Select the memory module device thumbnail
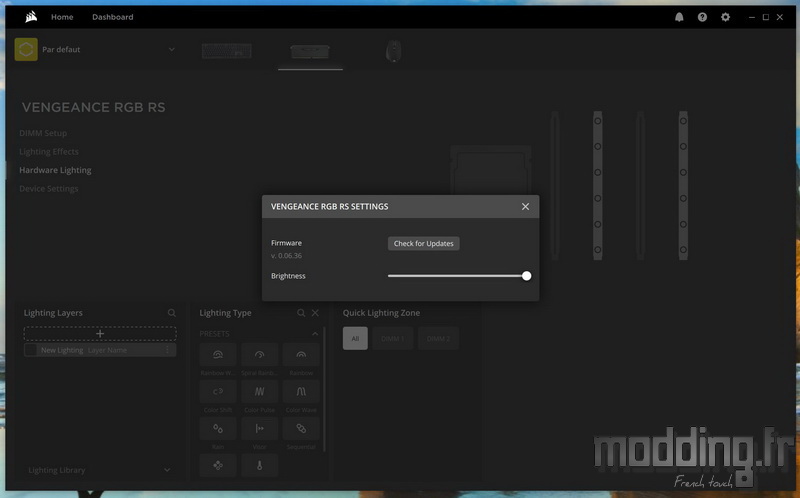The image size is (800, 498). coord(310,51)
